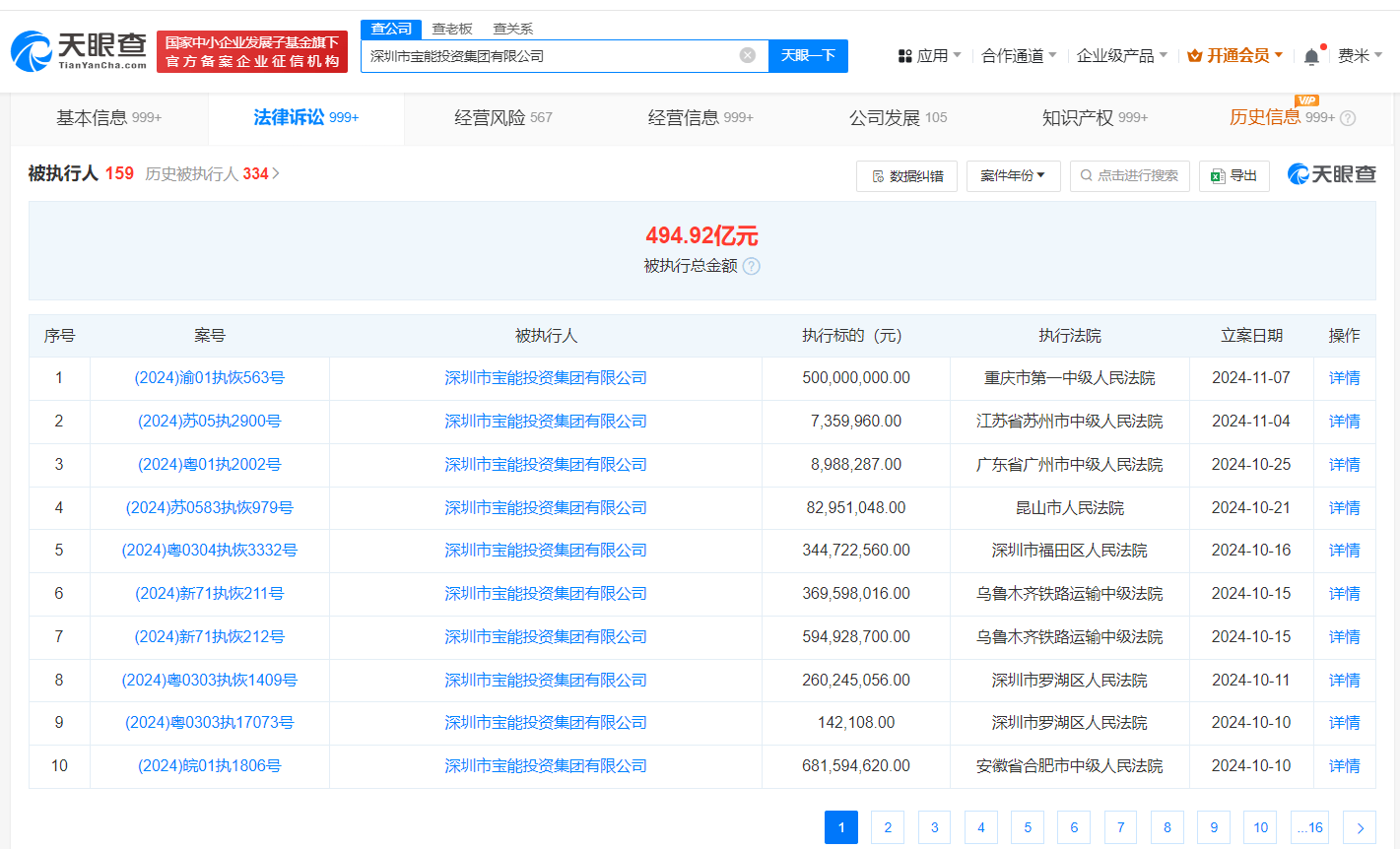Go to next page with arrow
The image size is (1400, 849).
tap(1360, 827)
